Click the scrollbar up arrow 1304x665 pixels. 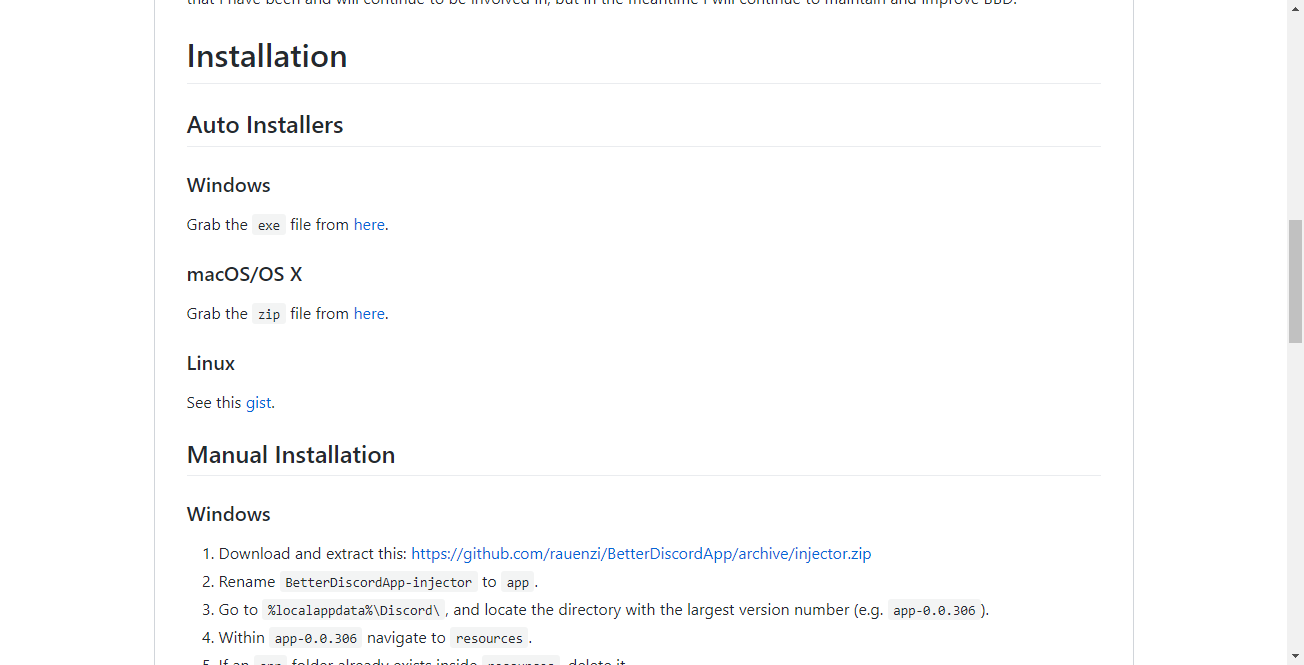tap(1295, 8)
